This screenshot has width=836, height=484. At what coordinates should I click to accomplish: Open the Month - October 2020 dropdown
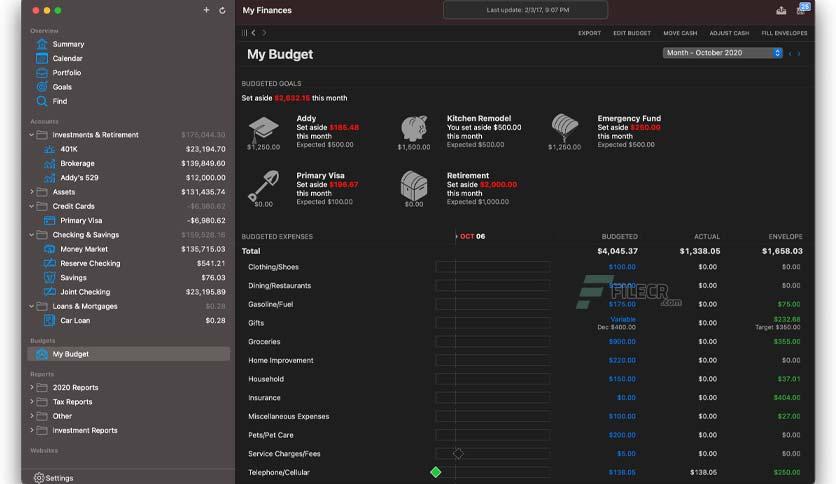tap(722, 53)
